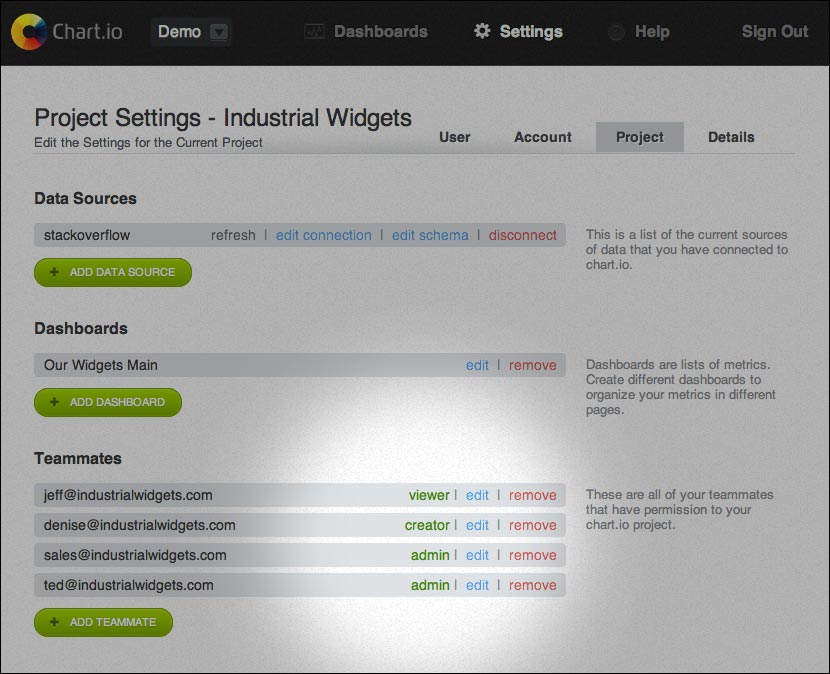Remove the Our Widgets Main dashboard
Image resolution: width=830 pixels, height=674 pixels.
532,365
